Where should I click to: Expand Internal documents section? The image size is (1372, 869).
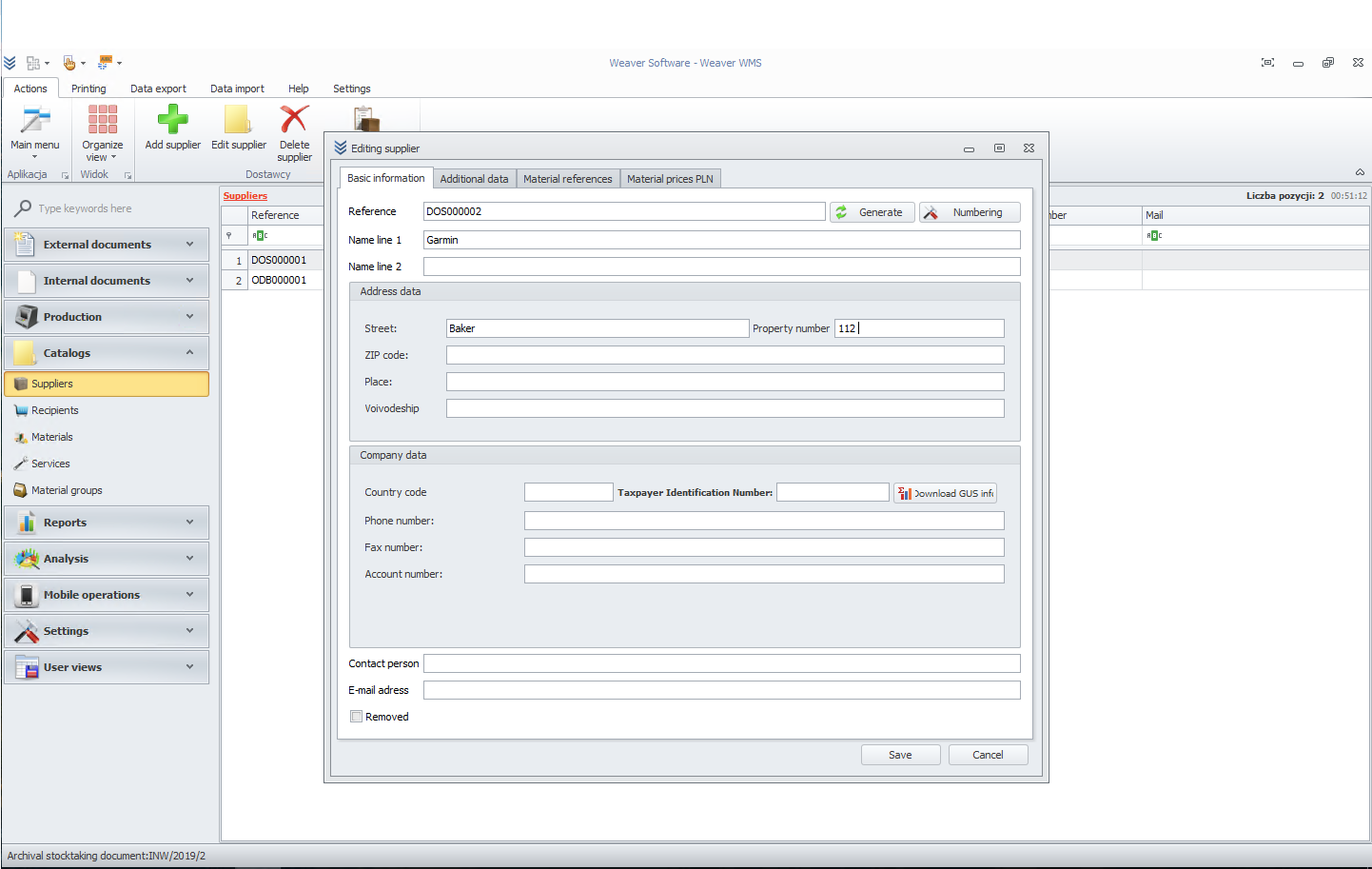[107, 281]
